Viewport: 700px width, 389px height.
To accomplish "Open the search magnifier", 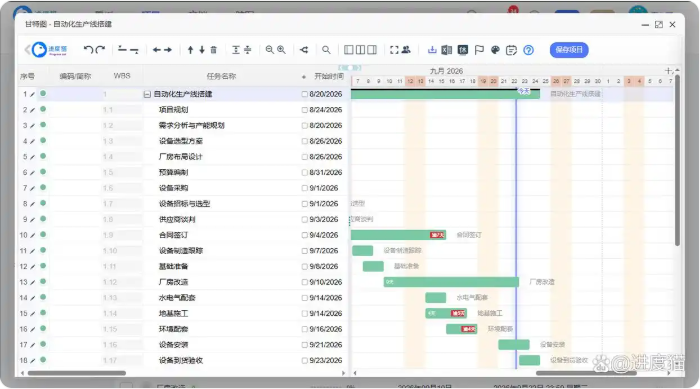I will (x=326, y=50).
